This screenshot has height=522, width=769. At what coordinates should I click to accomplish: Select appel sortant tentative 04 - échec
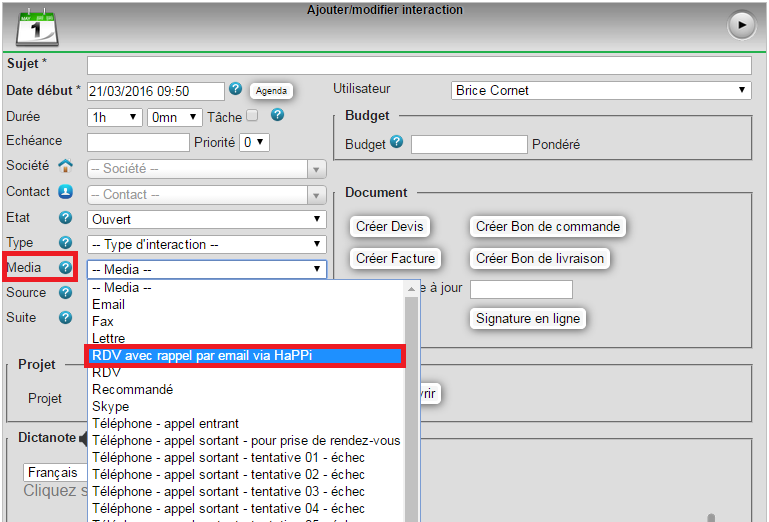(246, 508)
